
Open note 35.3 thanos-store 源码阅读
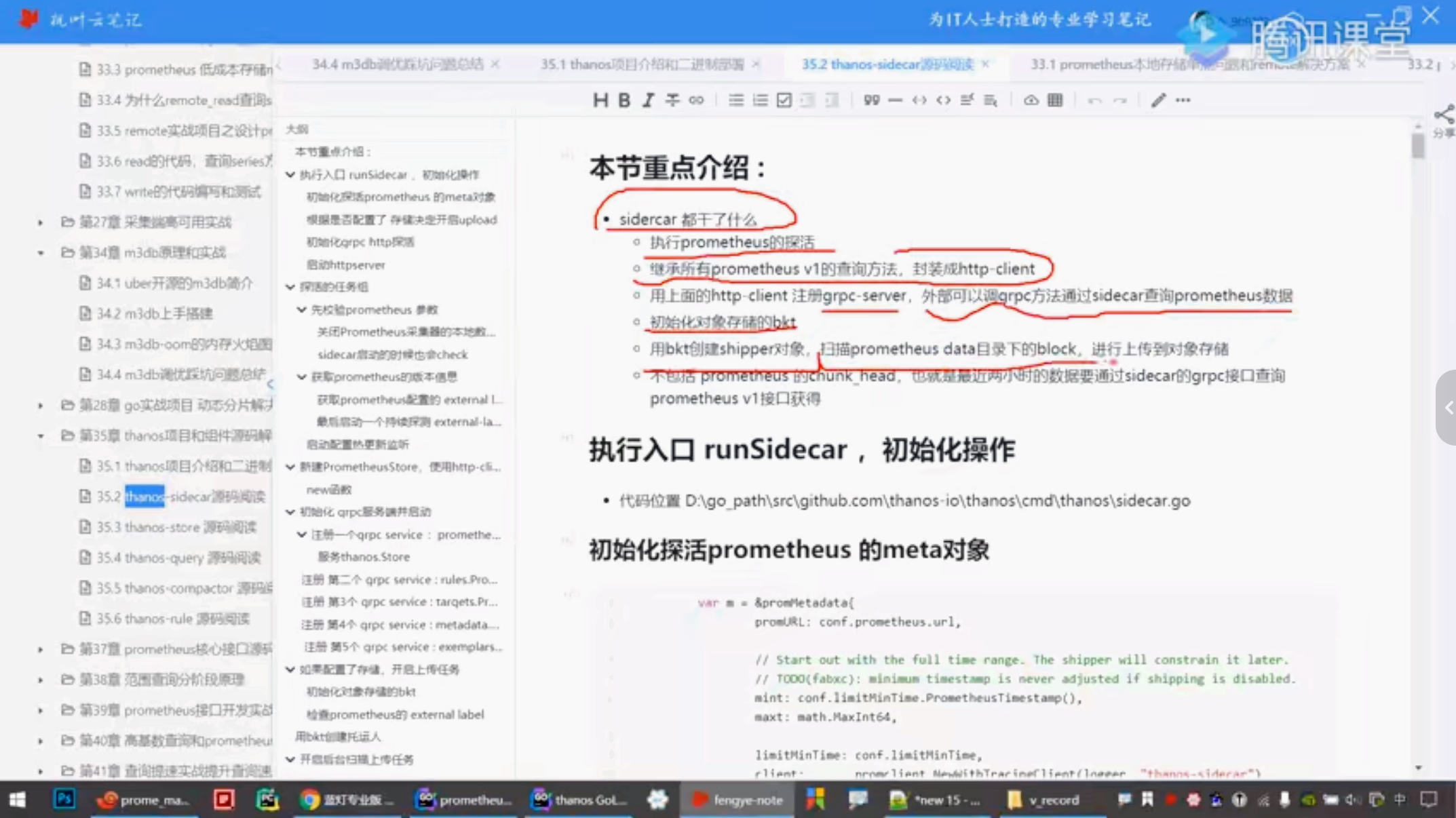click(x=176, y=527)
